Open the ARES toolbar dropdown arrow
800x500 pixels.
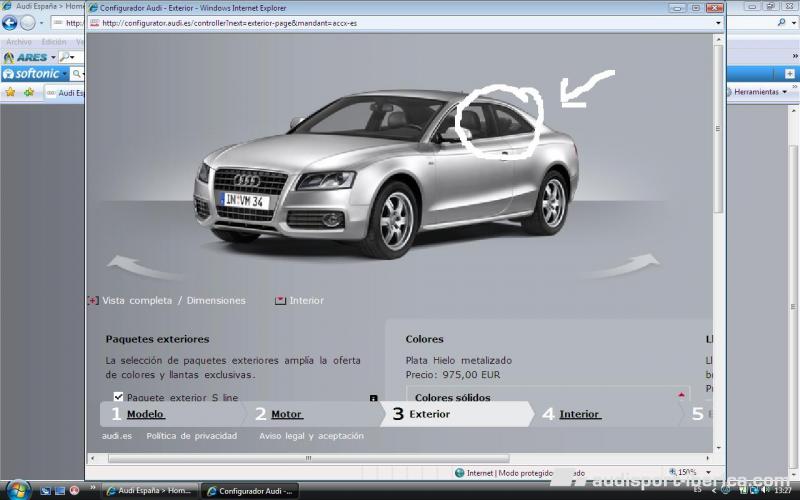pos(53,57)
